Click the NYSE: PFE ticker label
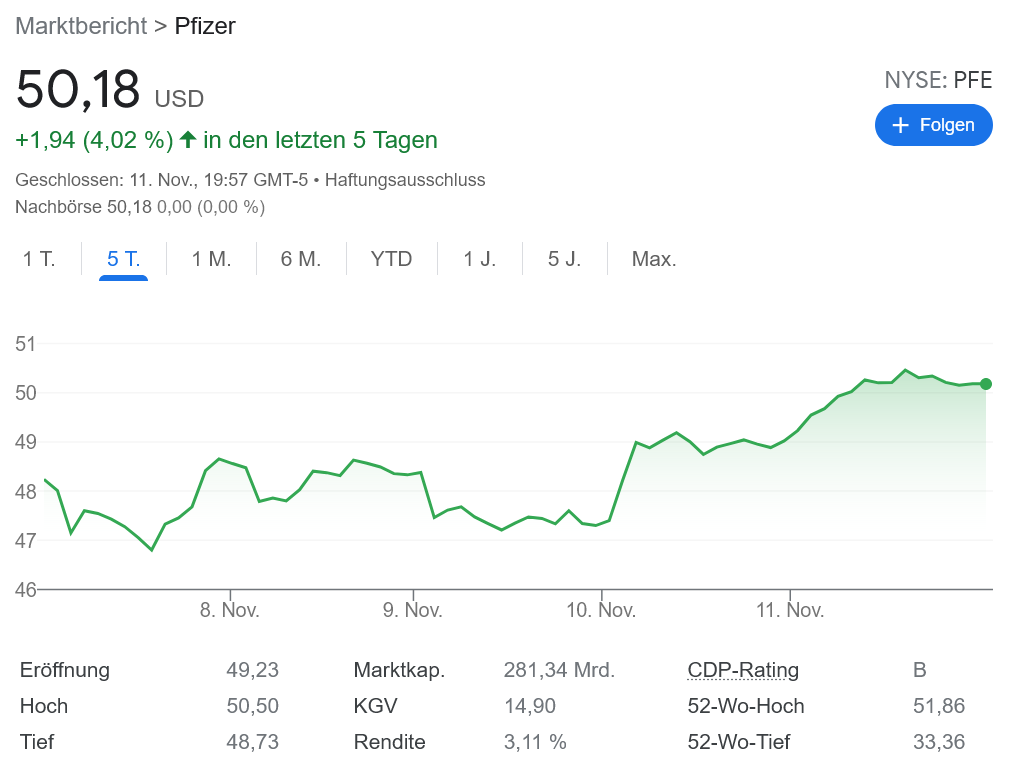The image size is (1024, 780). pos(938,81)
